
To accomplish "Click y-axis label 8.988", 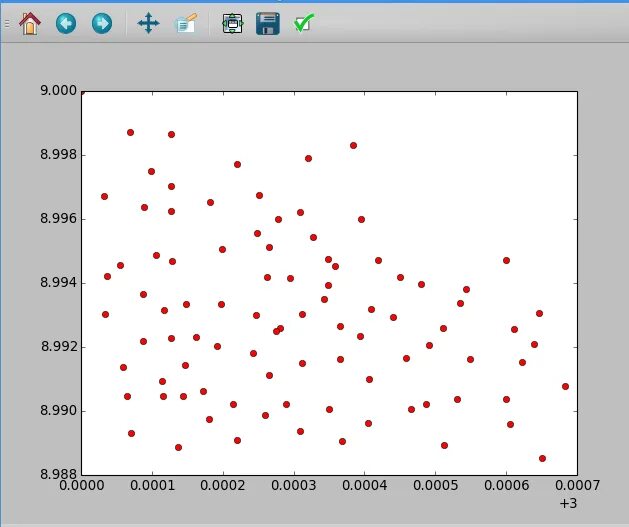I will (x=59, y=474).
